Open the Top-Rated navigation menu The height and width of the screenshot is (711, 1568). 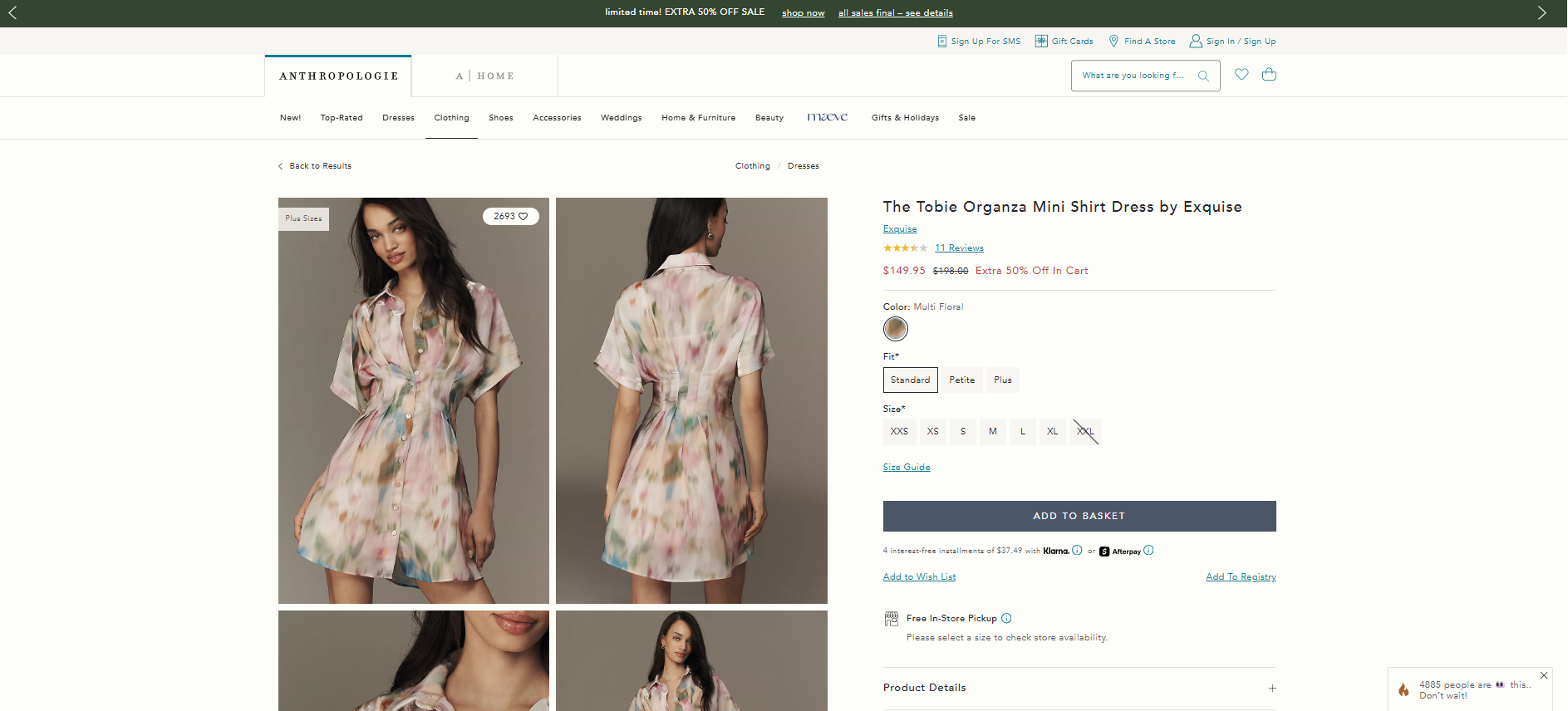pos(342,118)
